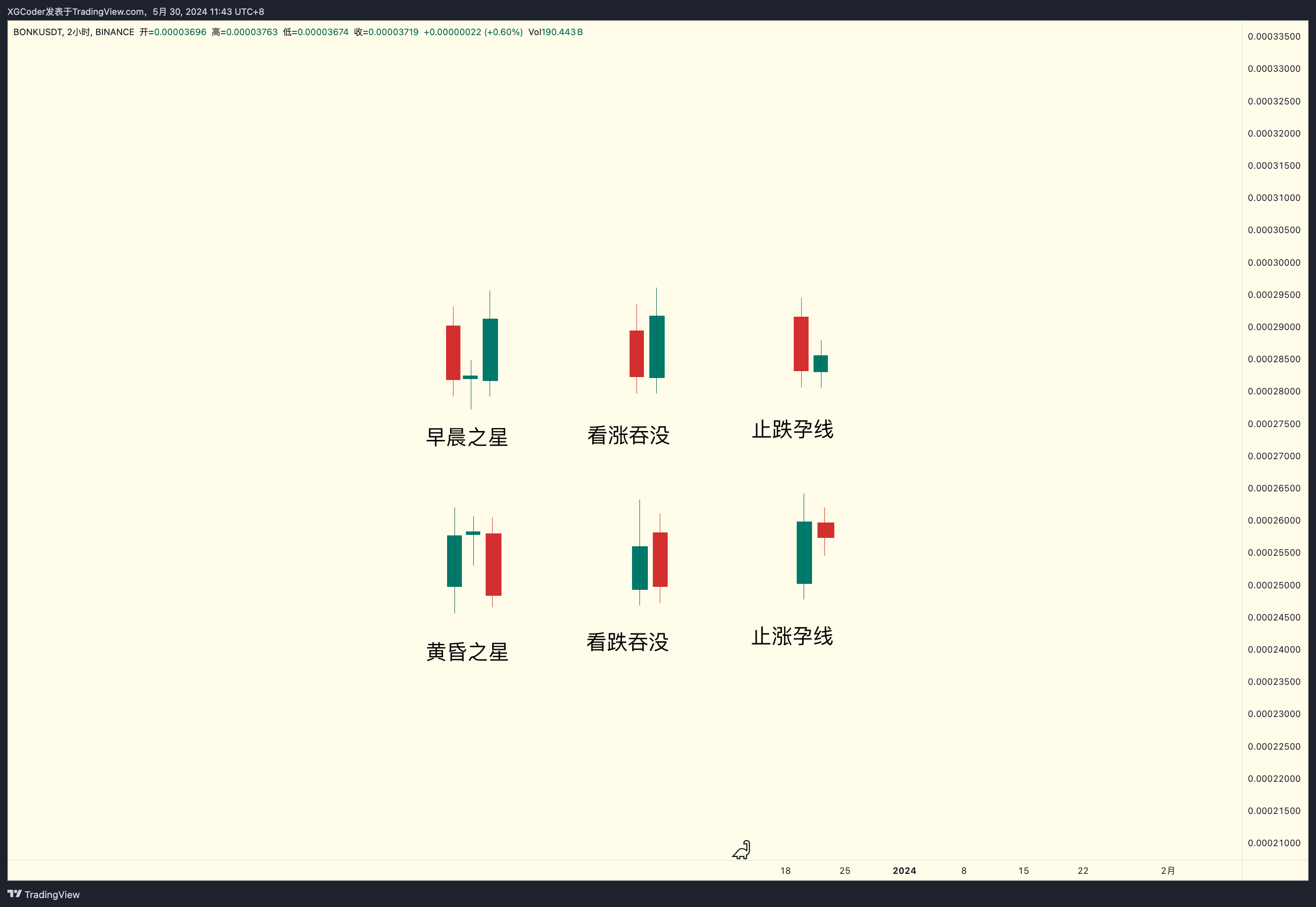This screenshot has height=907, width=1316.
Task: Click the 0.00030000 price axis label
Action: pos(1273,263)
